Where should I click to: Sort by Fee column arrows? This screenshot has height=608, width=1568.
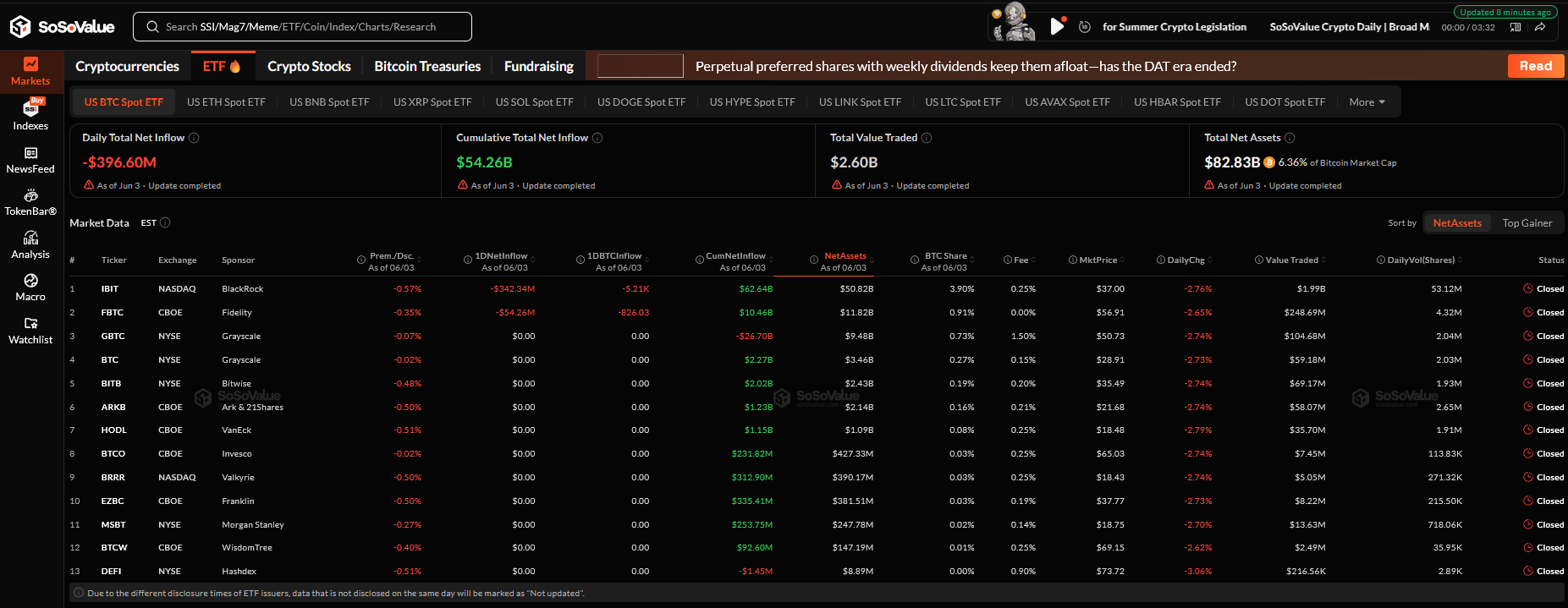click(1033, 260)
